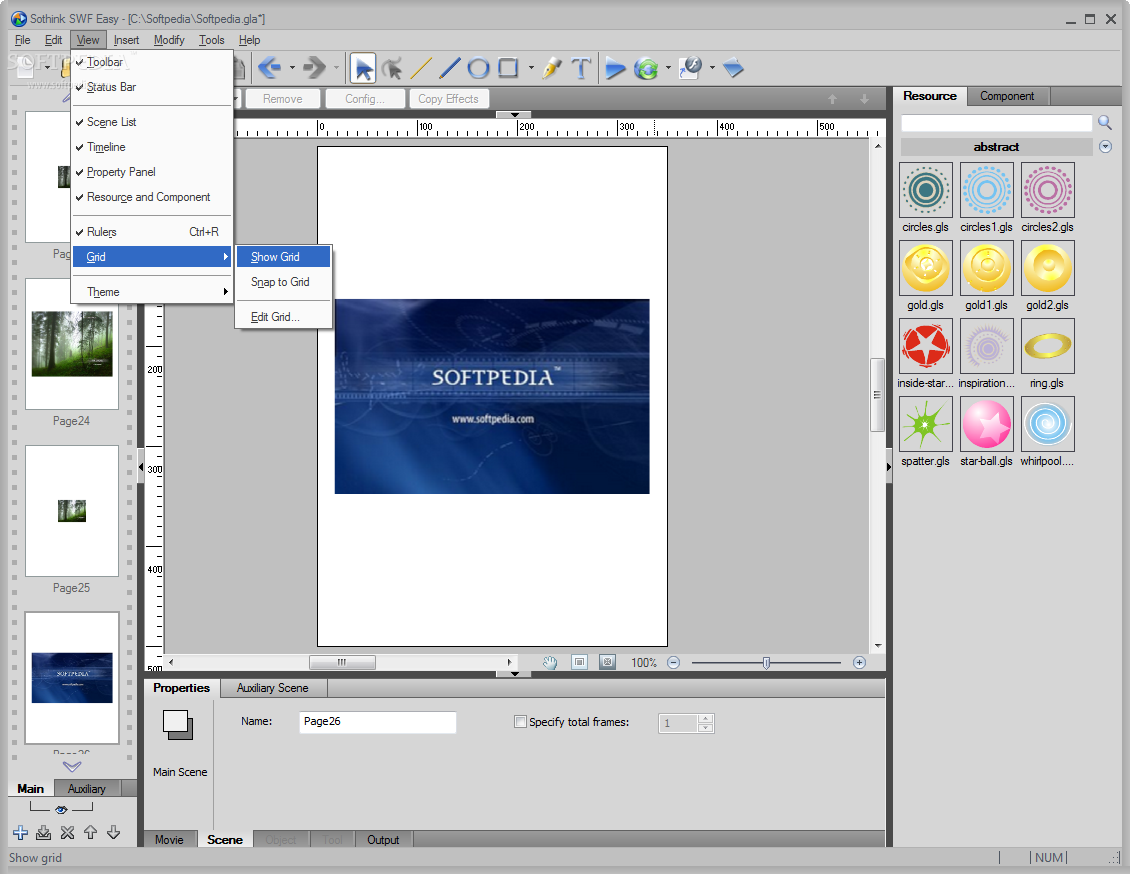Toggle the eye visibility icon under Main

61,809
